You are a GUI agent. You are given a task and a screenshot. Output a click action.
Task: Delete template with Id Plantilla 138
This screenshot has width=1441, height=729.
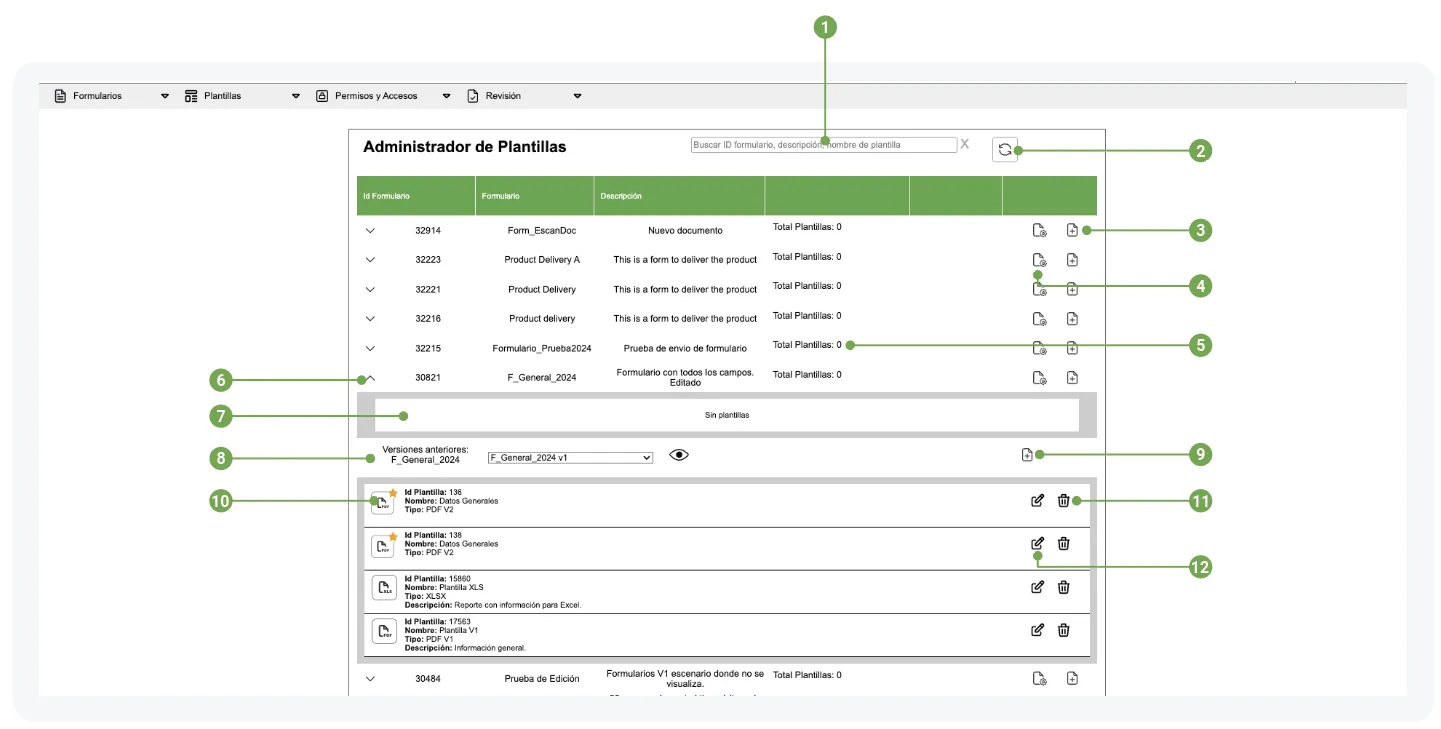pyautogui.click(x=1064, y=544)
